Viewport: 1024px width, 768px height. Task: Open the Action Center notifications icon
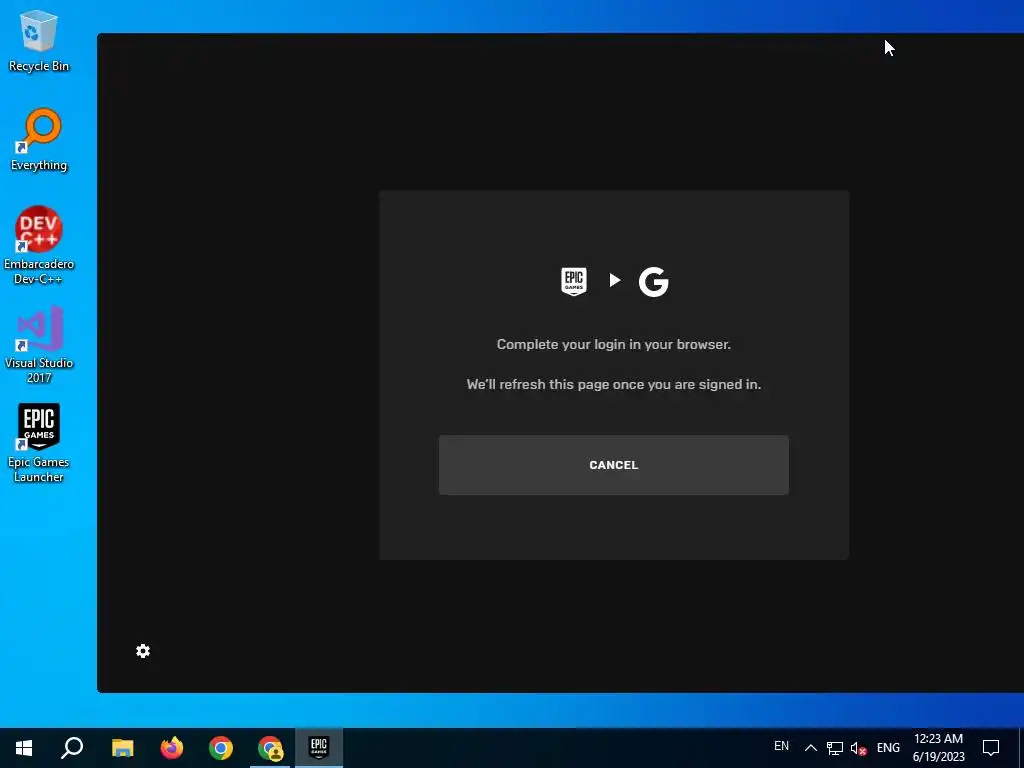point(991,748)
